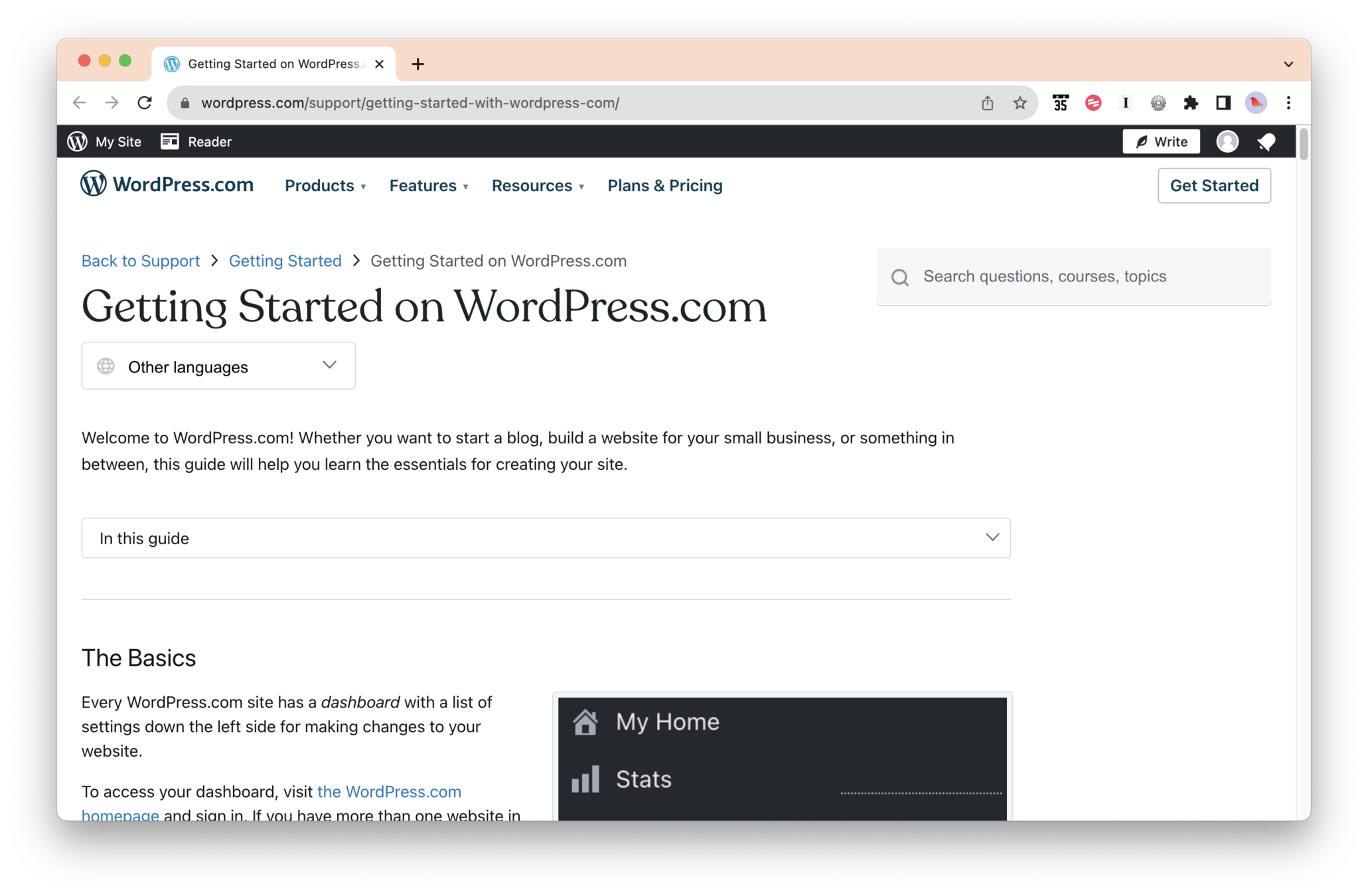Viewport: 1368px width, 896px height.
Task: Click the Search questions input field
Action: (x=1089, y=277)
